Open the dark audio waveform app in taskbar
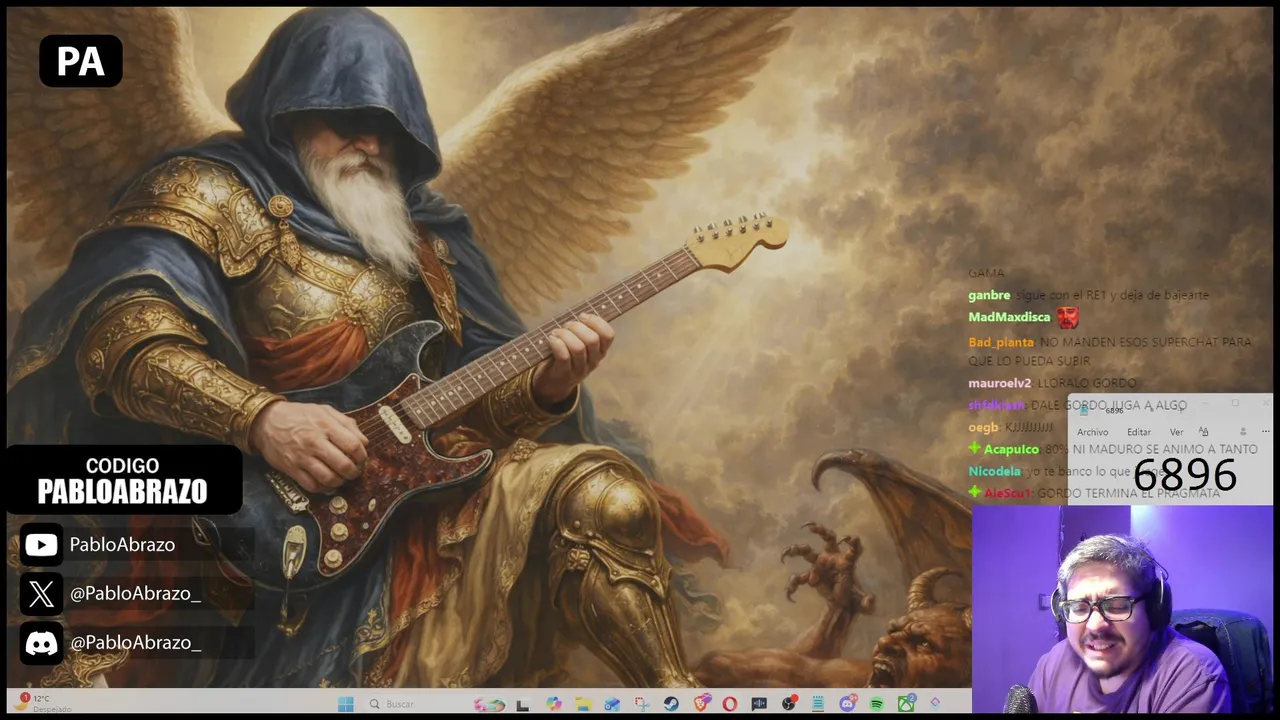1280x720 pixels. coord(759,704)
